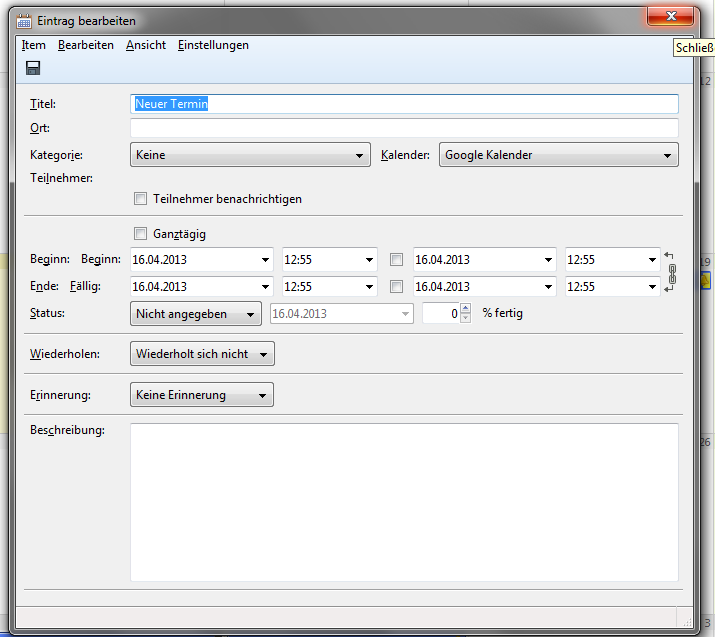Image resolution: width=715 pixels, height=637 pixels.
Task: Check the box before the Fällig date
Action: coord(397,287)
